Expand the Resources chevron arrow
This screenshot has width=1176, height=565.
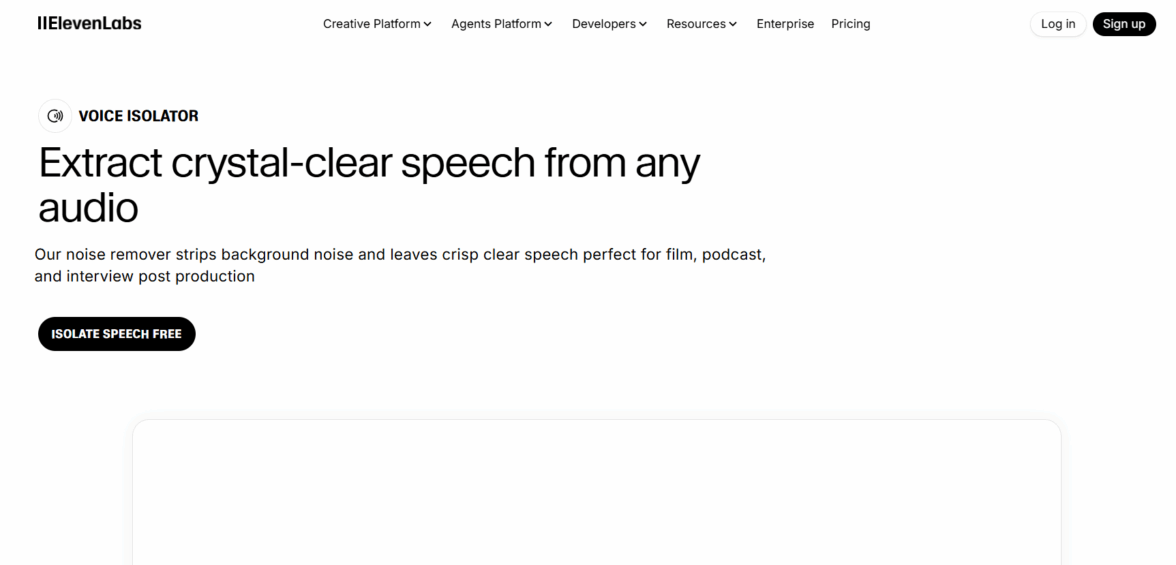733,24
